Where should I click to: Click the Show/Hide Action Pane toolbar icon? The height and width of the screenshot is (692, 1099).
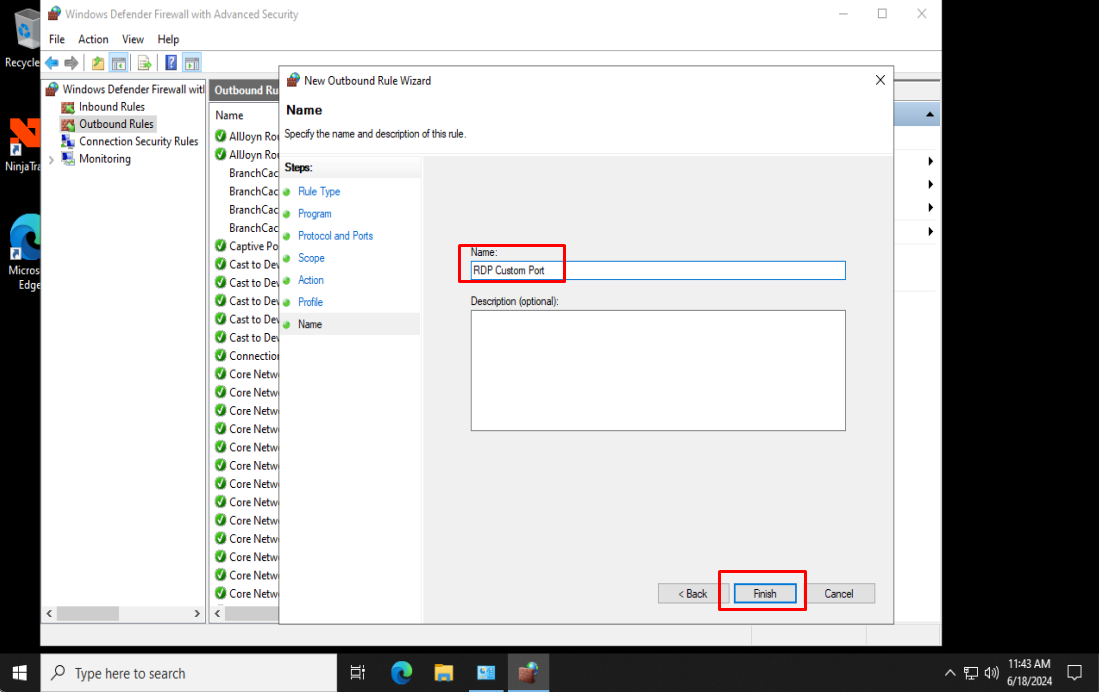click(192, 63)
